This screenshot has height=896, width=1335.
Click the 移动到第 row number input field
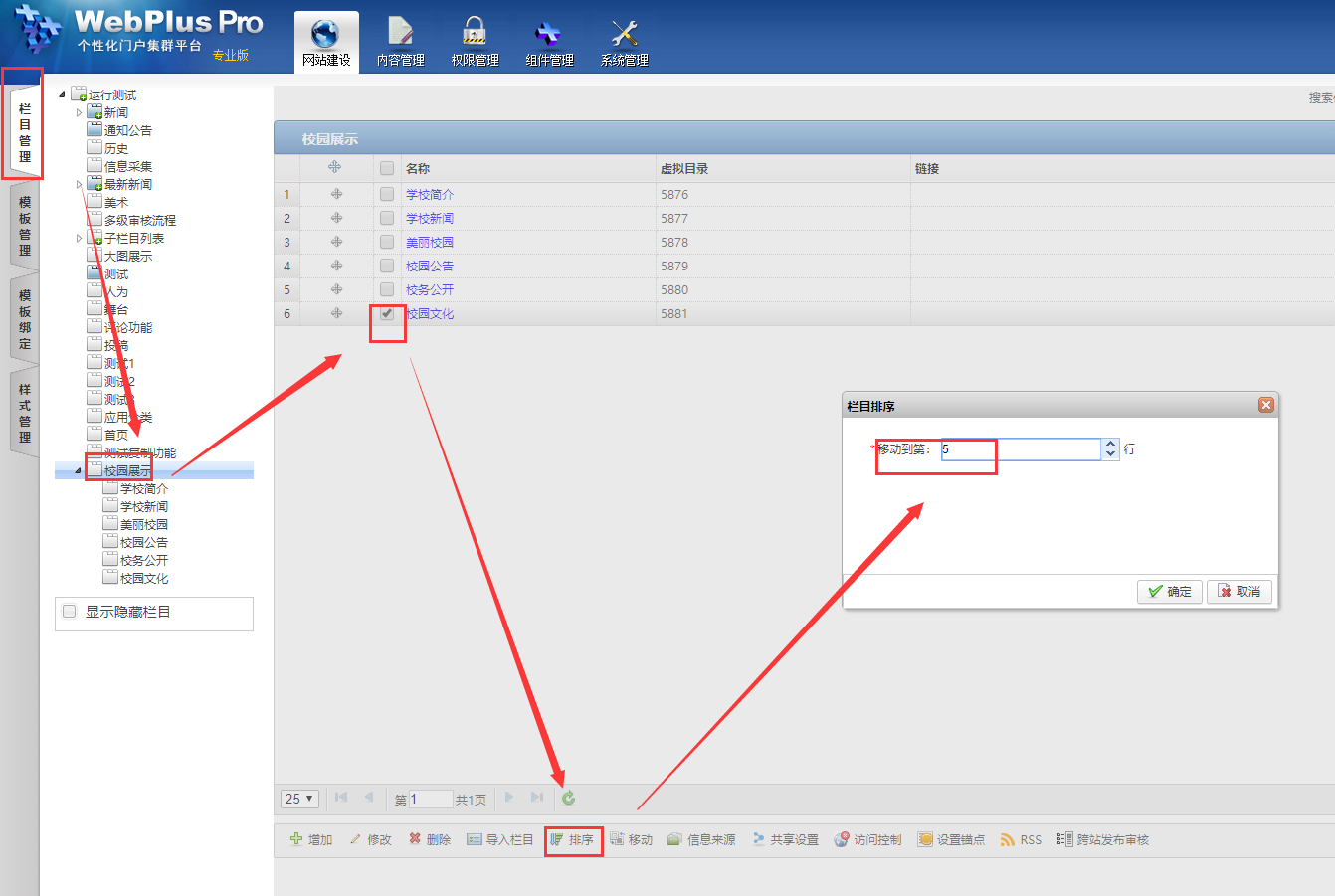pos(1020,449)
